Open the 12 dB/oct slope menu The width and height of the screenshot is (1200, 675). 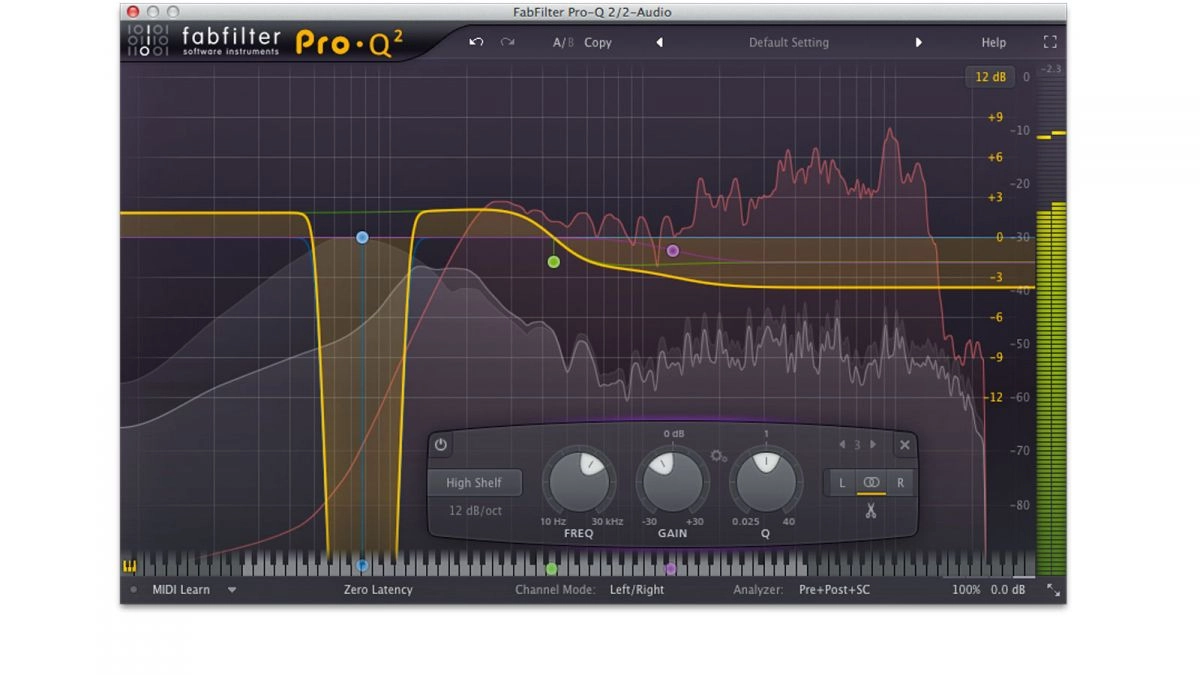[x=474, y=511]
